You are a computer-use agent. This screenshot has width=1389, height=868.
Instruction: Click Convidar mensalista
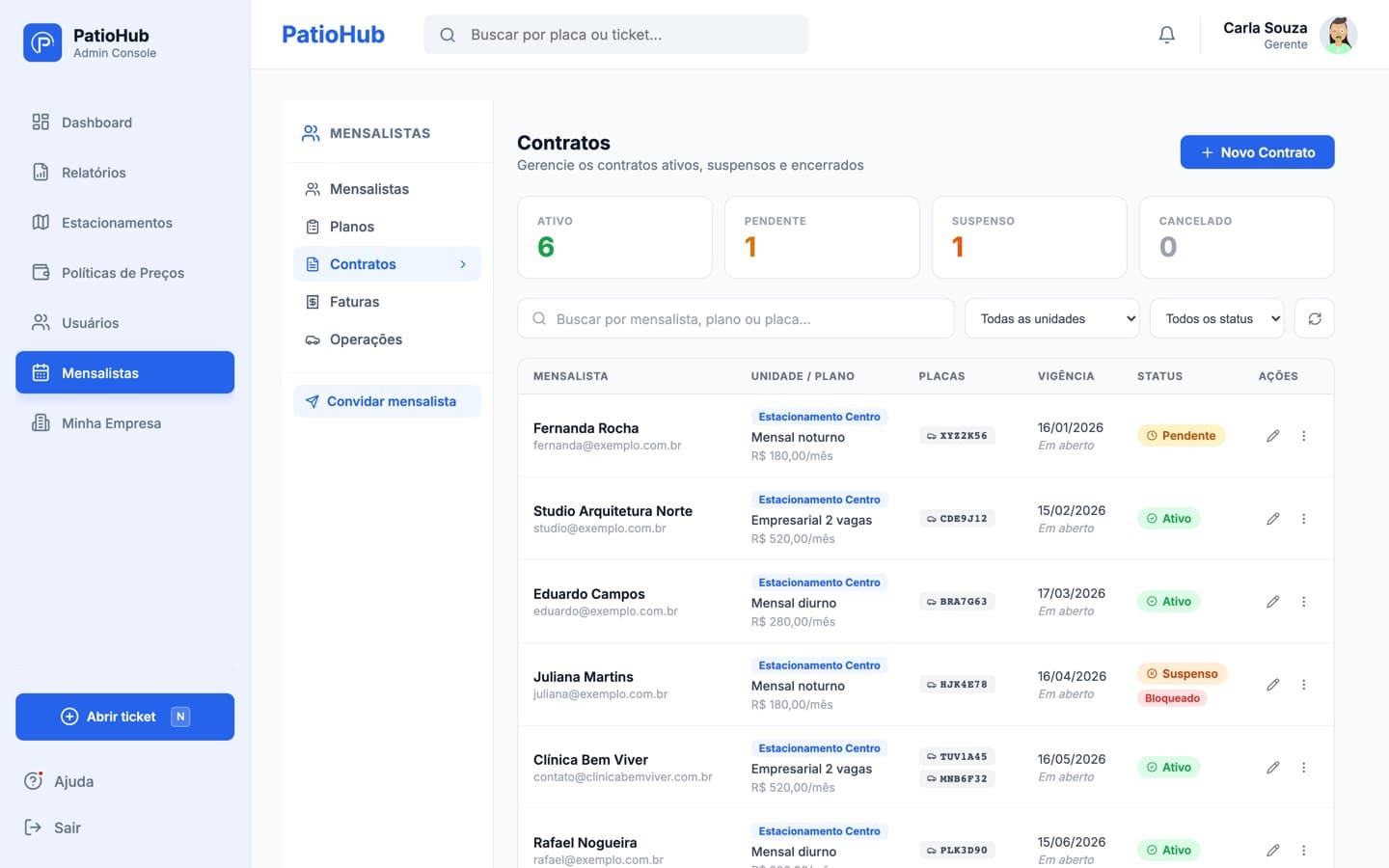[387, 401]
